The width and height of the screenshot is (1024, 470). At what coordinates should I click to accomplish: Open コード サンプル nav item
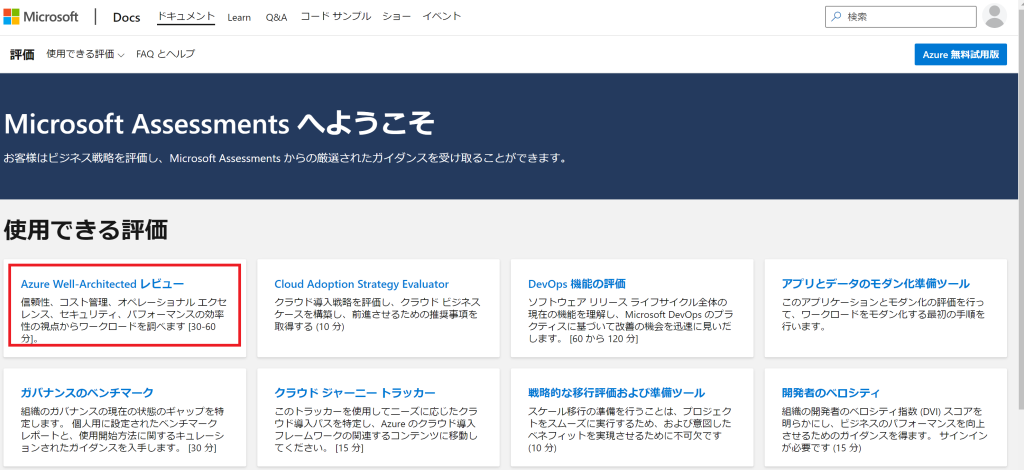coord(336,16)
